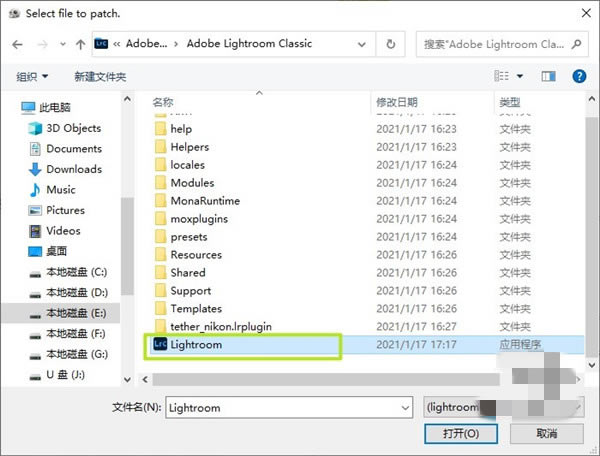Sort by 名称 column header
Image resolution: width=600 pixels, height=456 pixels.
pyautogui.click(x=163, y=102)
